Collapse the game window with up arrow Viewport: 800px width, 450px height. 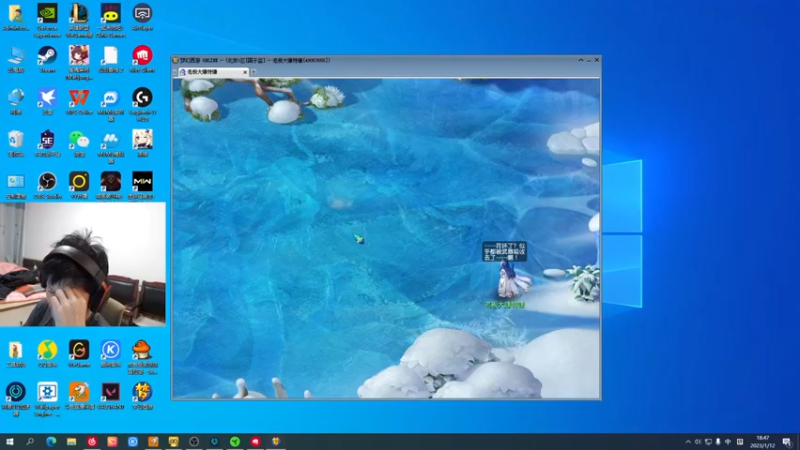[x=581, y=60]
